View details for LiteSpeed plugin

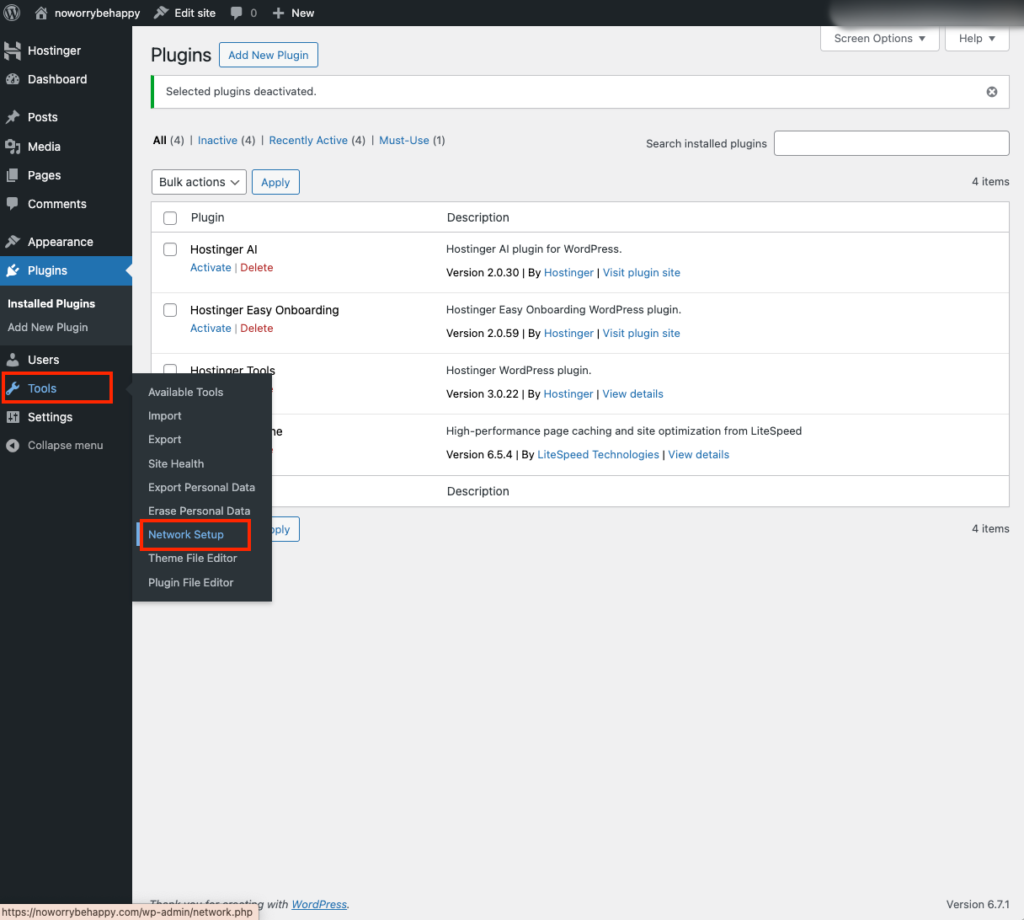[x=698, y=455]
